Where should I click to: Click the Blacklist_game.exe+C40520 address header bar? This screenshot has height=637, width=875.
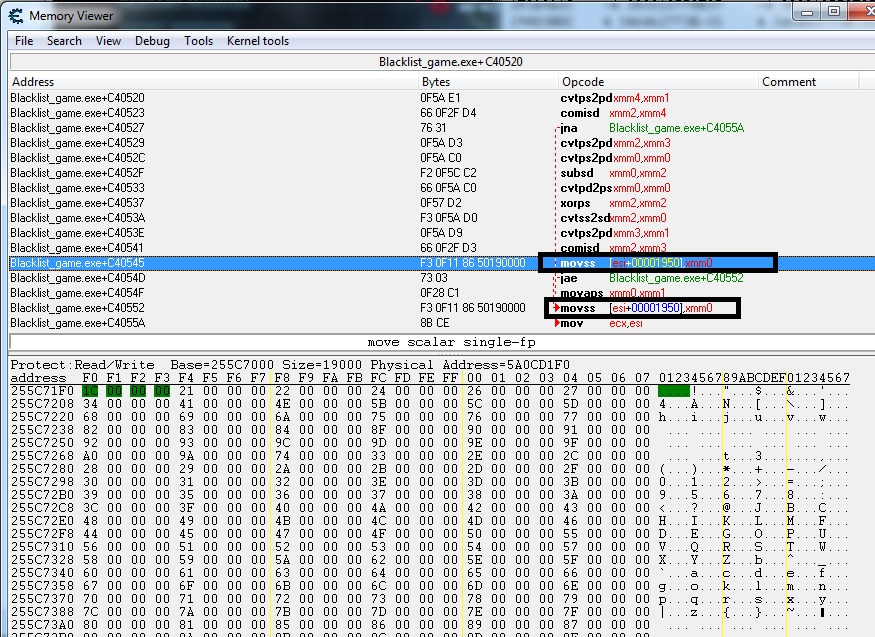[x=436, y=62]
